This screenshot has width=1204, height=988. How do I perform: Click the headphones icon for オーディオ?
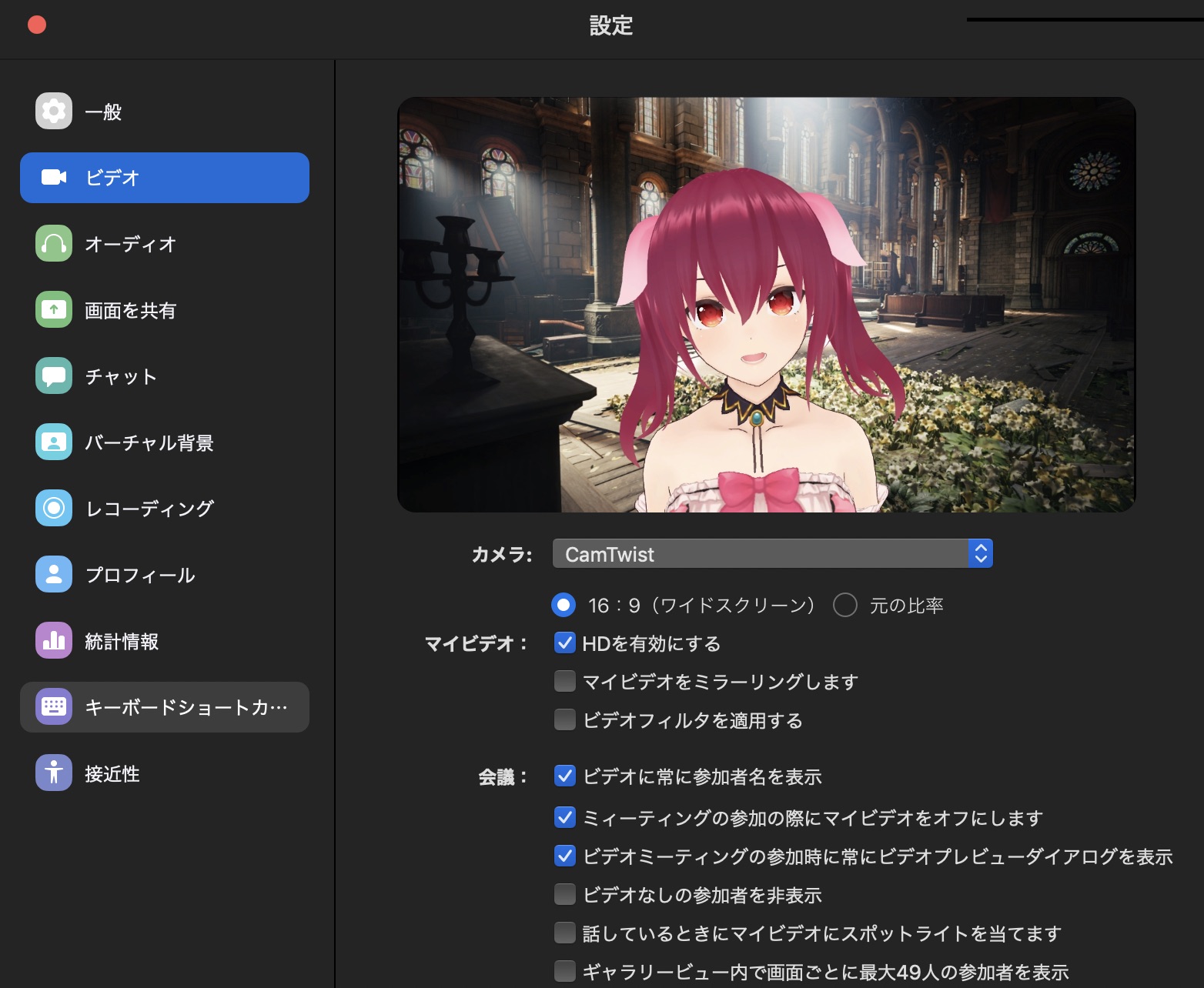coord(54,244)
